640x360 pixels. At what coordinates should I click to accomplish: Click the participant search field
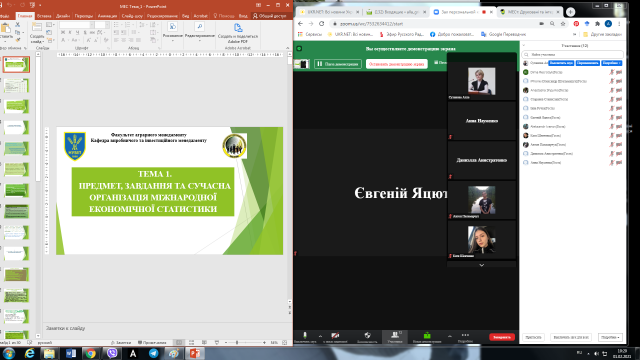point(573,54)
